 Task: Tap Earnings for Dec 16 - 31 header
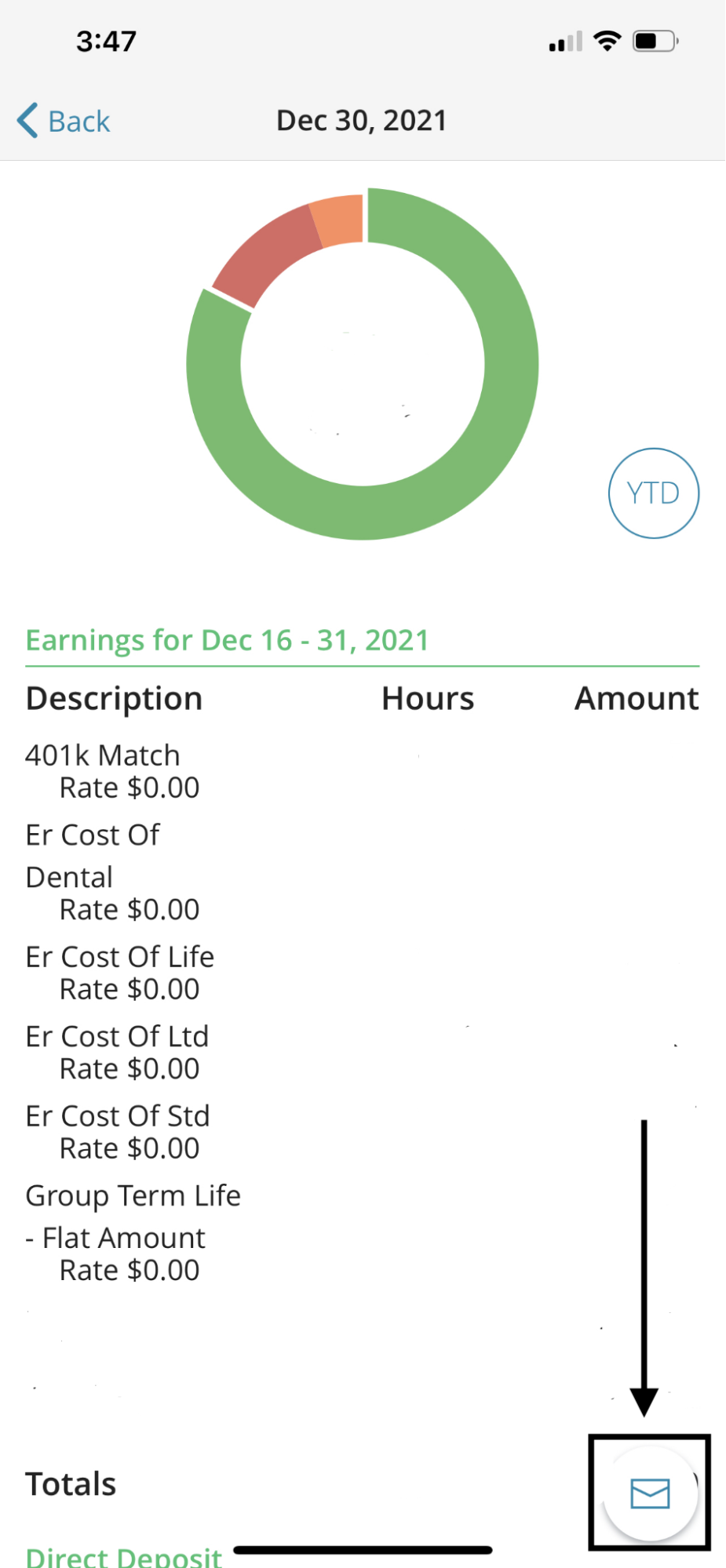pyautogui.click(x=228, y=640)
